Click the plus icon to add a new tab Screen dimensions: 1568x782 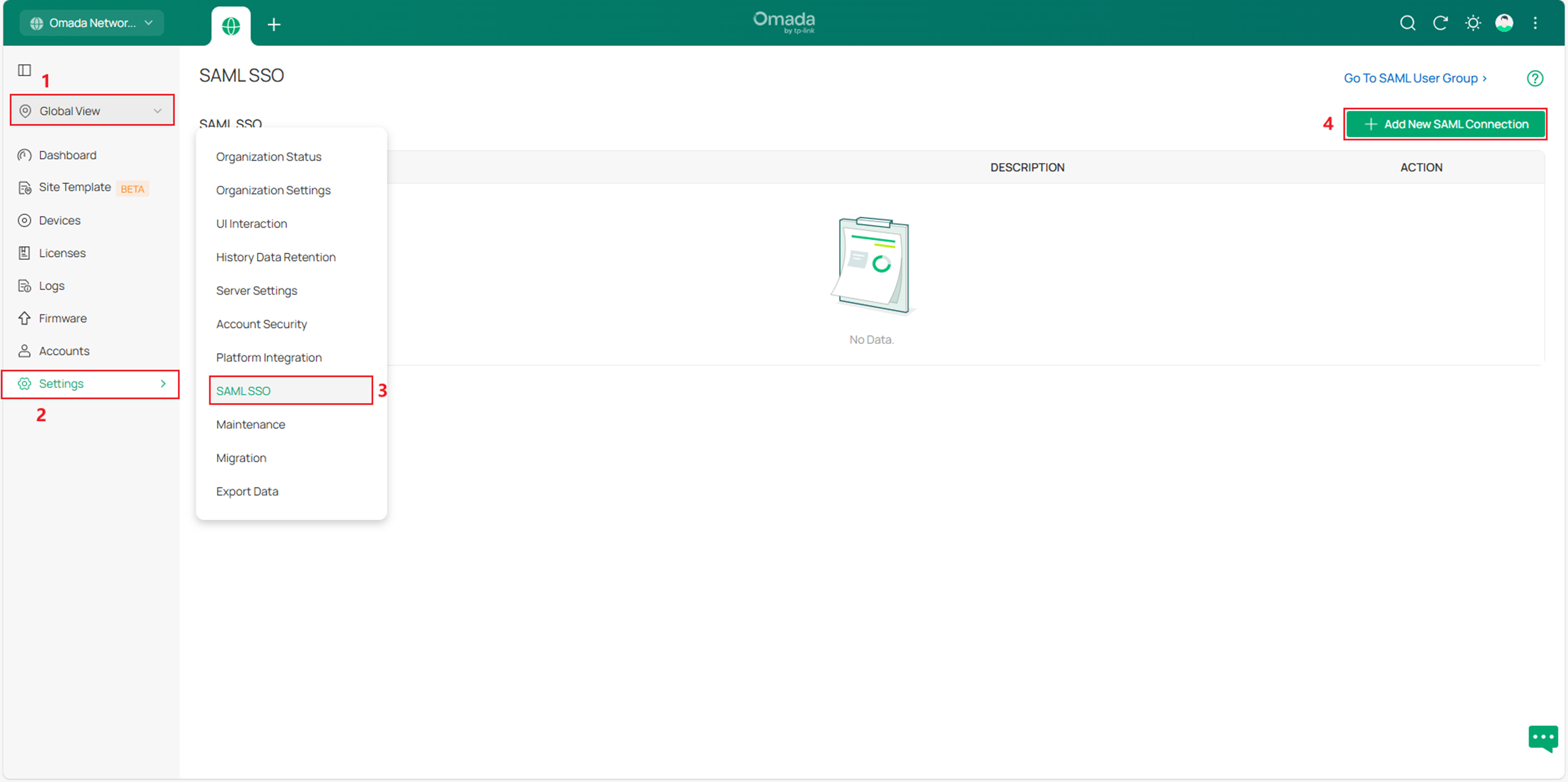[274, 25]
